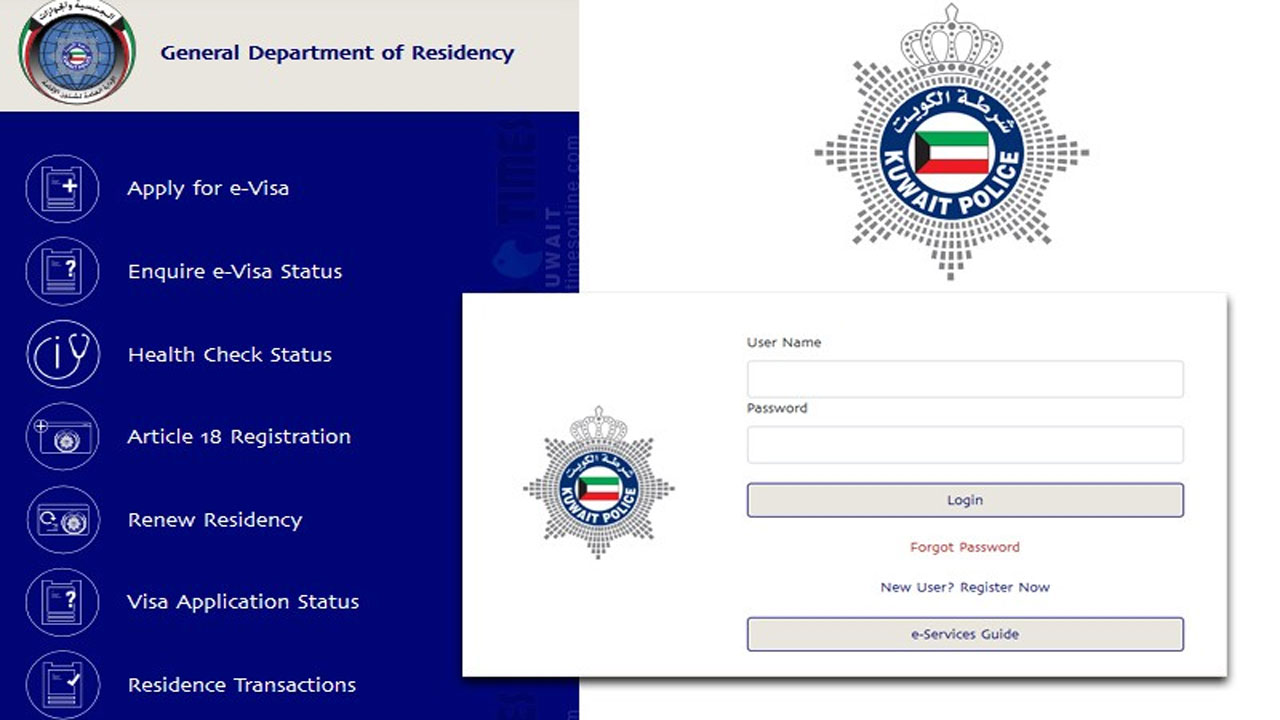Click New User? Register Now link
The width and height of the screenshot is (1280, 720).
pyautogui.click(x=965, y=587)
